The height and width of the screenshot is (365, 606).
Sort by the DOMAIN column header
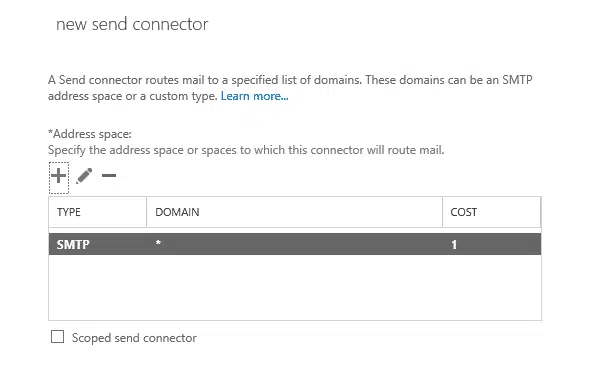click(x=294, y=212)
